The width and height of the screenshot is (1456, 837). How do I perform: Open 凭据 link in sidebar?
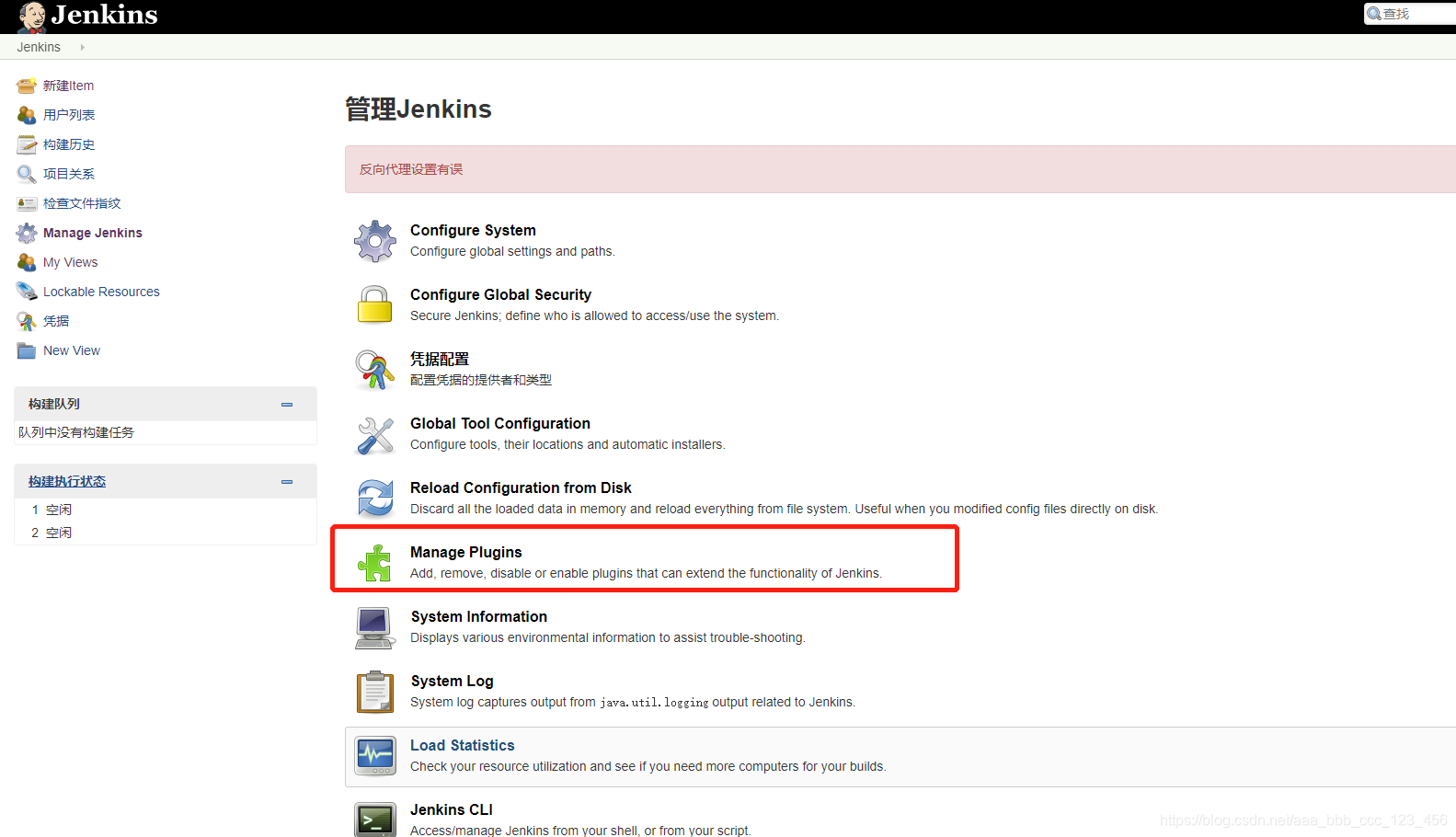click(x=56, y=321)
